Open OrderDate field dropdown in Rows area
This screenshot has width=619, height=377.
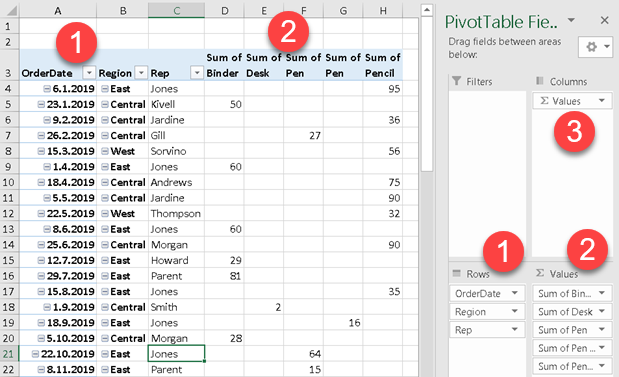click(x=514, y=293)
